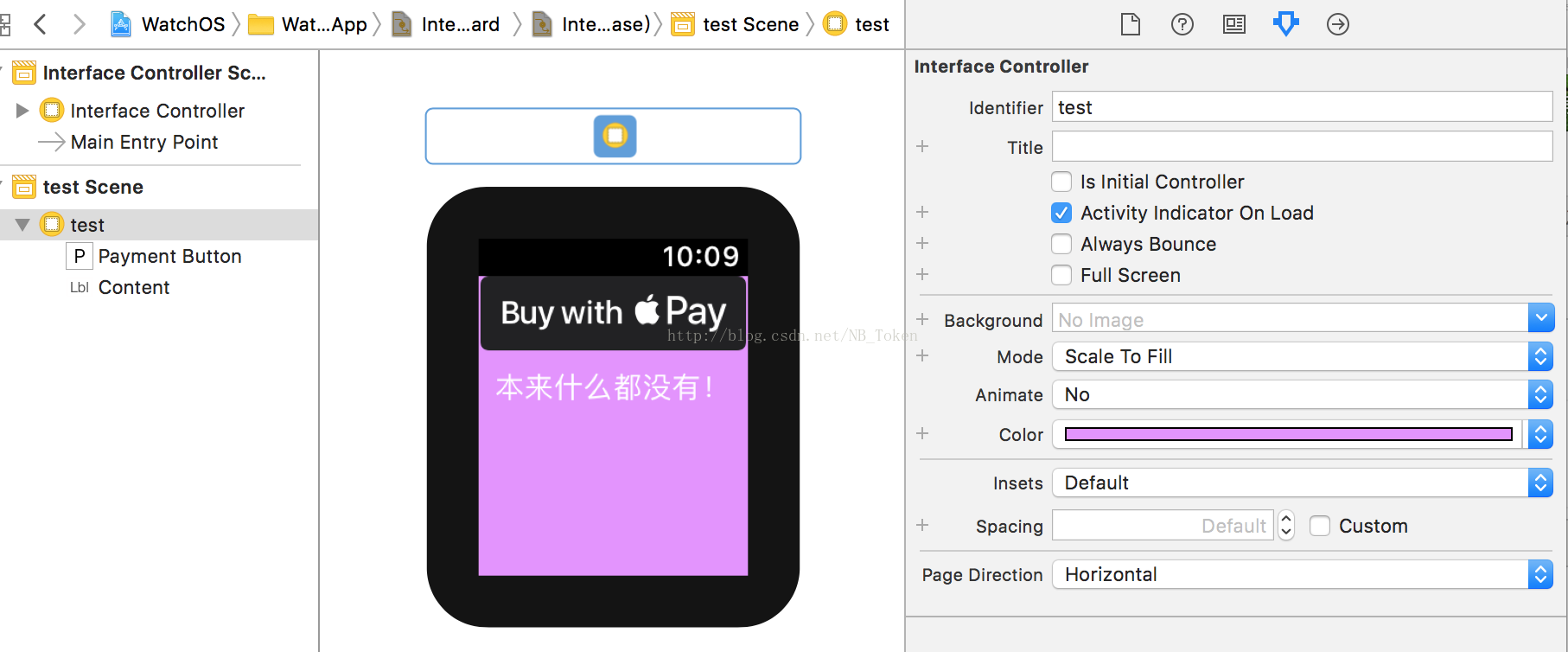The image size is (1568, 652).
Task: Click the test Scene storyboard icon
Action: 24,187
